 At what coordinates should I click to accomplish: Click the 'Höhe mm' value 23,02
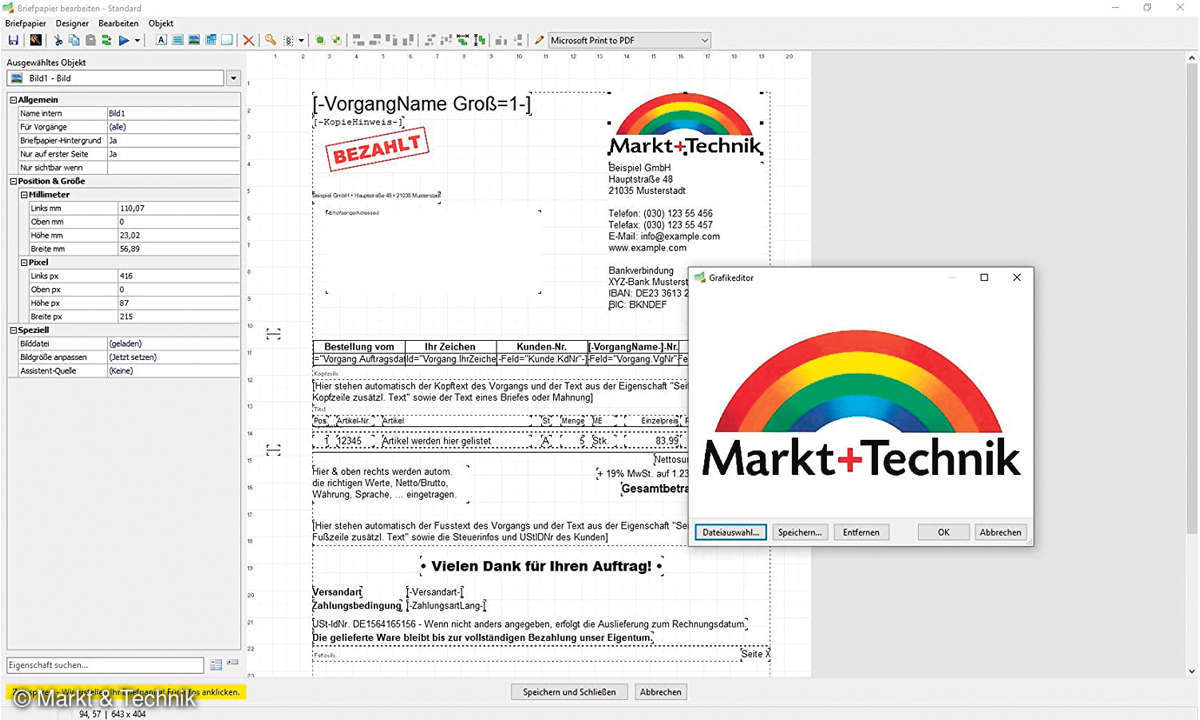179,235
